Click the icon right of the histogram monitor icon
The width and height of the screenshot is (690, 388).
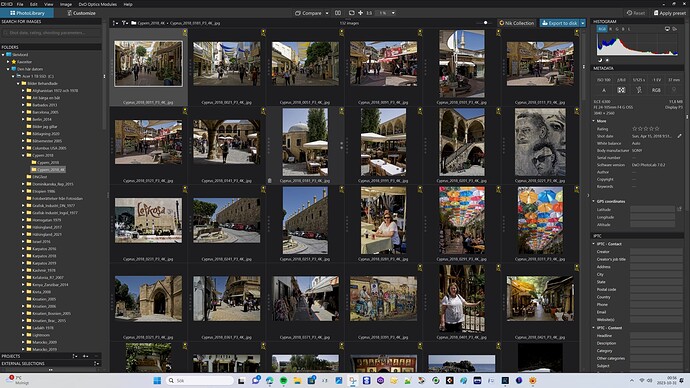[x=675, y=29]
